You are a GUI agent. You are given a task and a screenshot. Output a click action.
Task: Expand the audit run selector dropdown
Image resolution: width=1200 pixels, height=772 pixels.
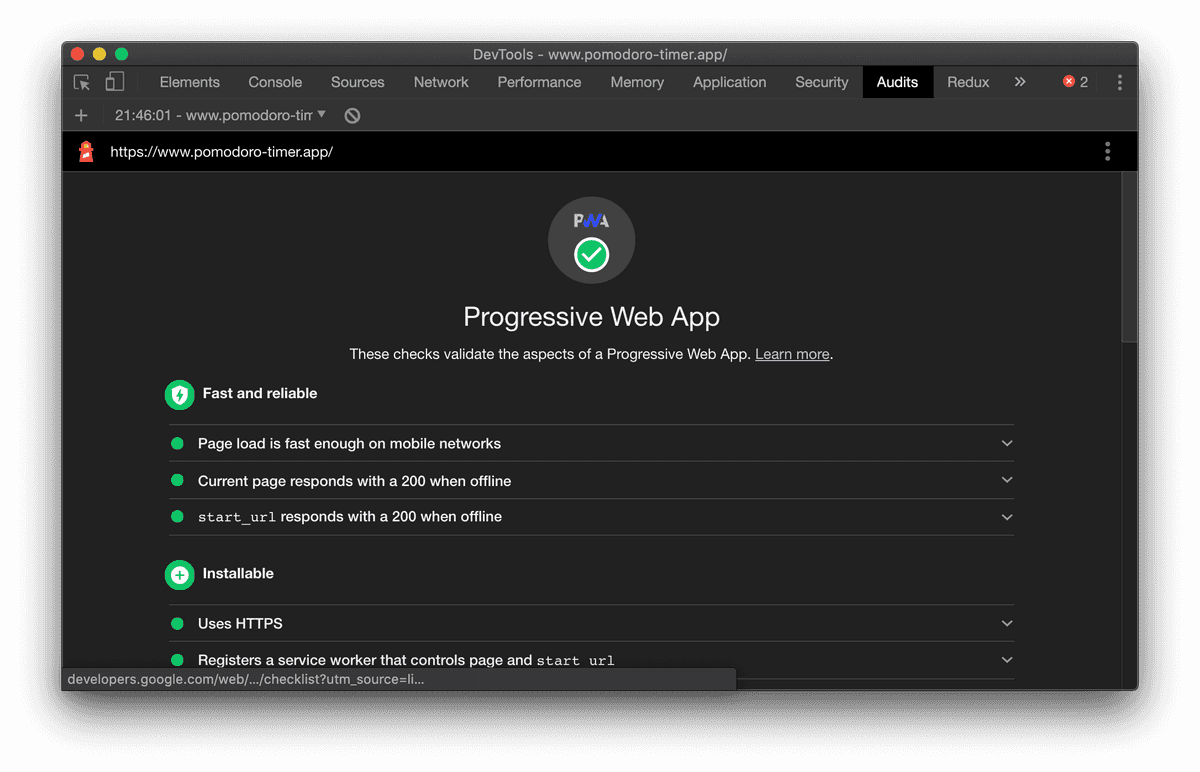point(323,115)
